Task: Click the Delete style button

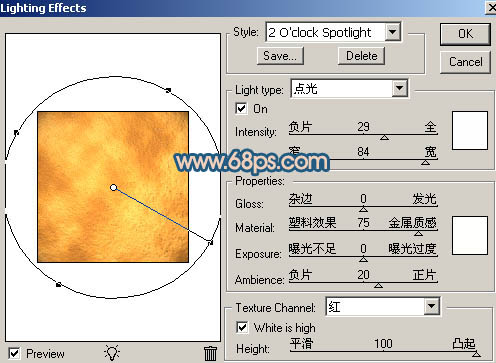Action: click(361, 56)
